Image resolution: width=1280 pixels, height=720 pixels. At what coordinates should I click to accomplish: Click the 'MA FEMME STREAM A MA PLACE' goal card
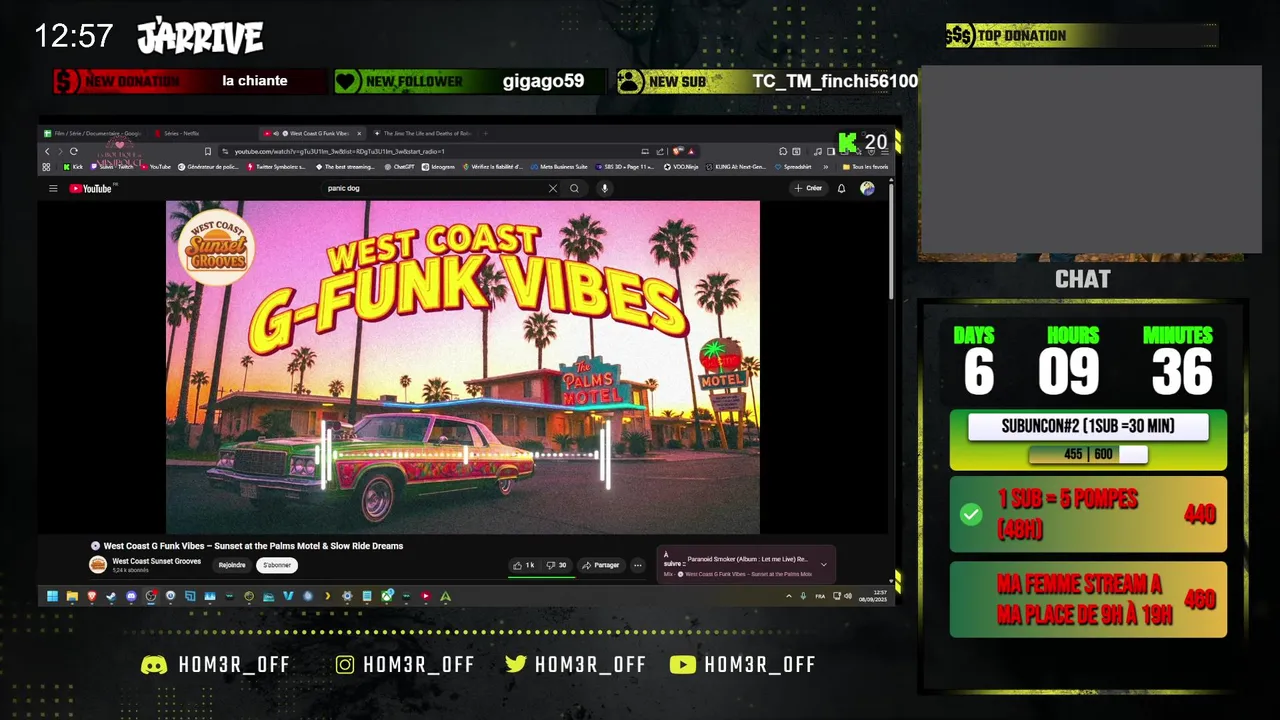[x=1088, y=599]
